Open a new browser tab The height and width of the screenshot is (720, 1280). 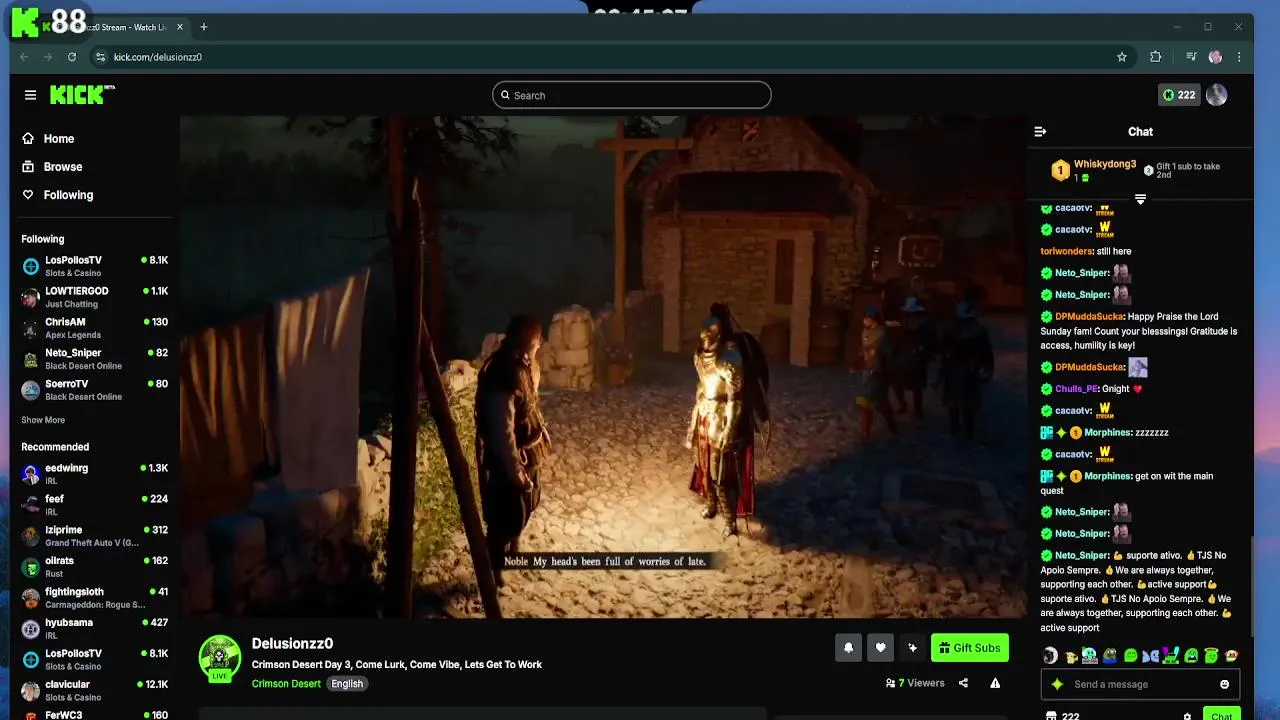(x=204, y=27)
